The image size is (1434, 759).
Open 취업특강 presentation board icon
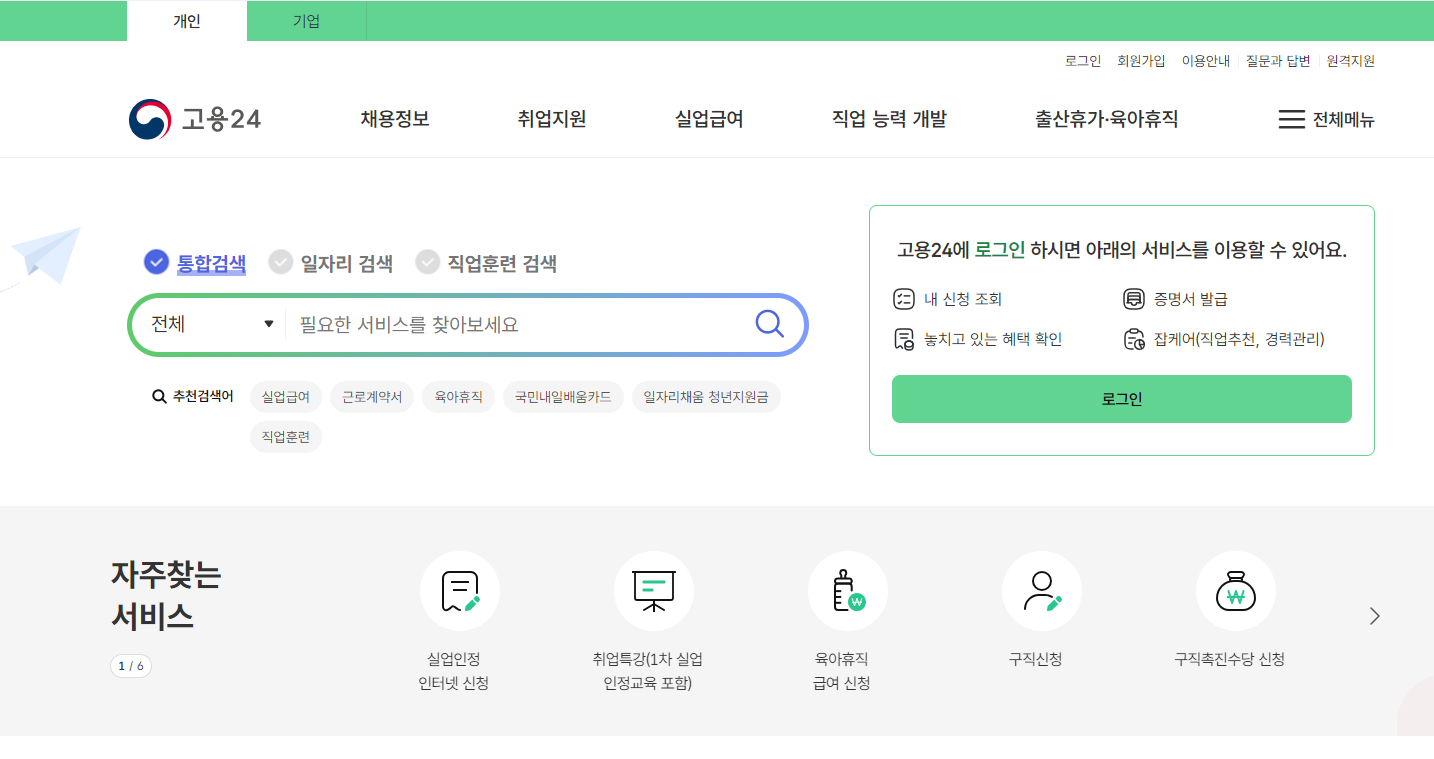tap(654, 591)
